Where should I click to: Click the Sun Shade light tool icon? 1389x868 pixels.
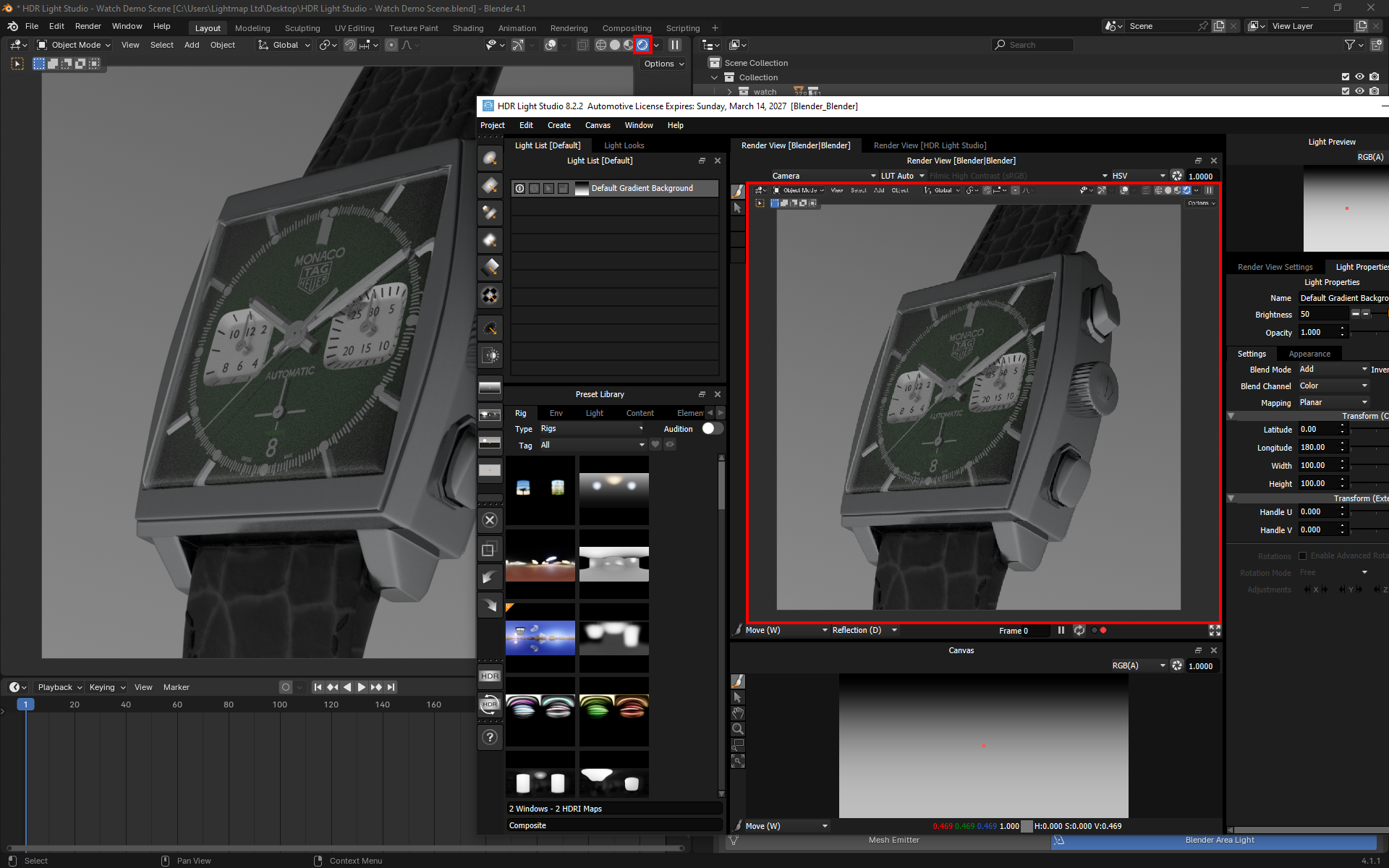(x=490, y=355)
